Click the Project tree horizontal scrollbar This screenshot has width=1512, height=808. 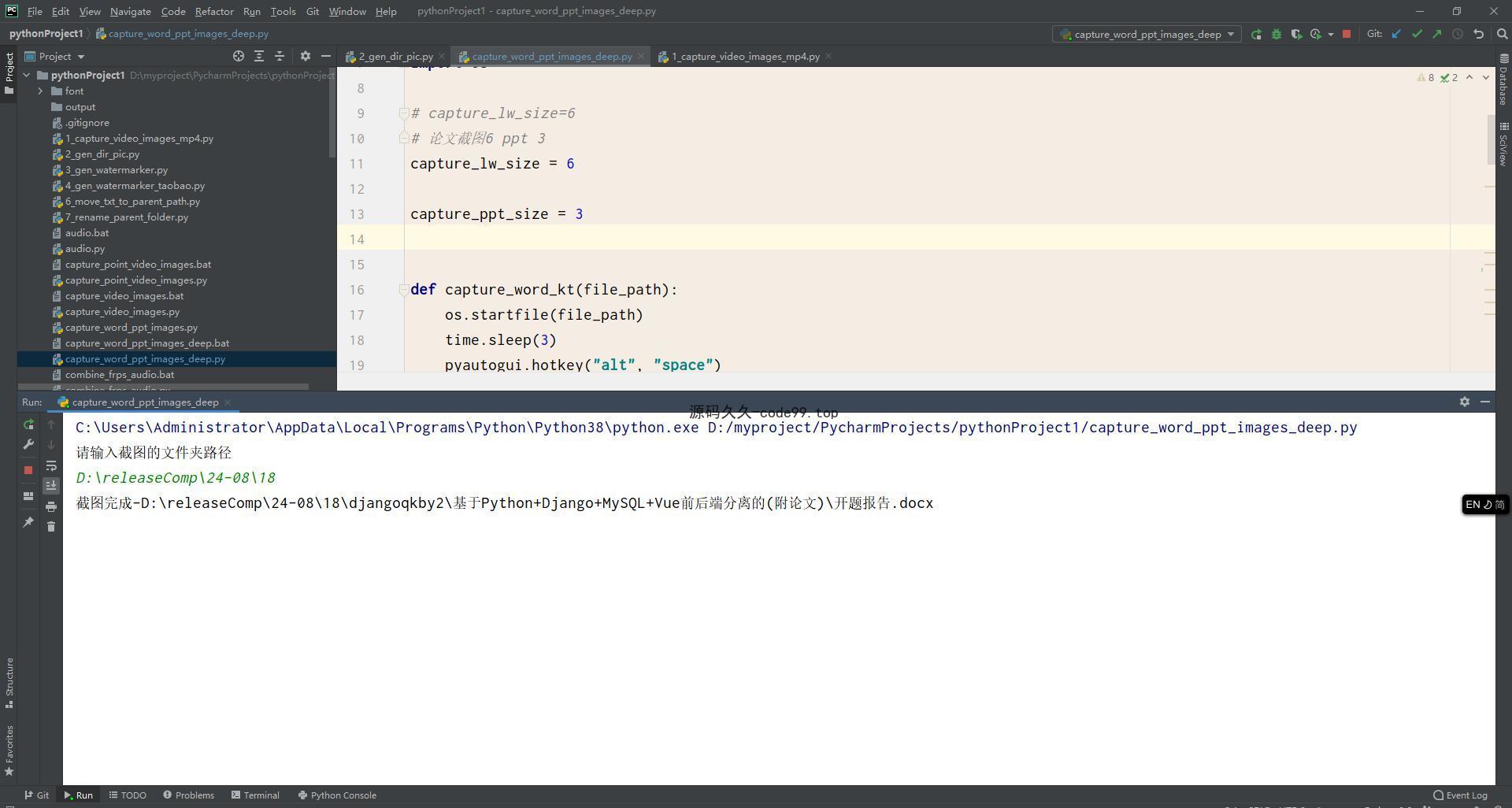(x=164, y=387)
